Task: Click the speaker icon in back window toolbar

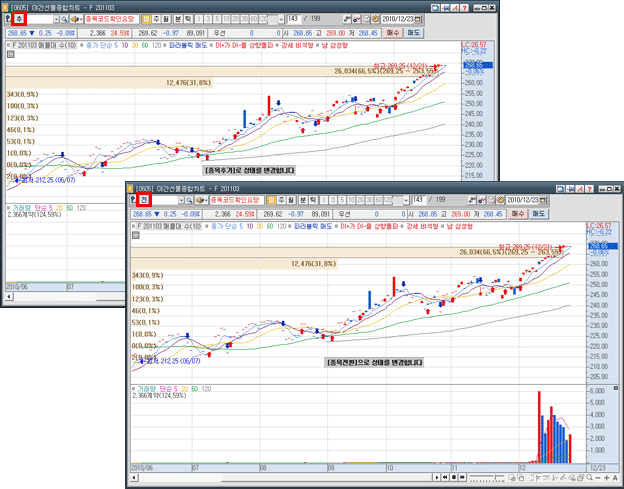Action: [x=76, y=19]
